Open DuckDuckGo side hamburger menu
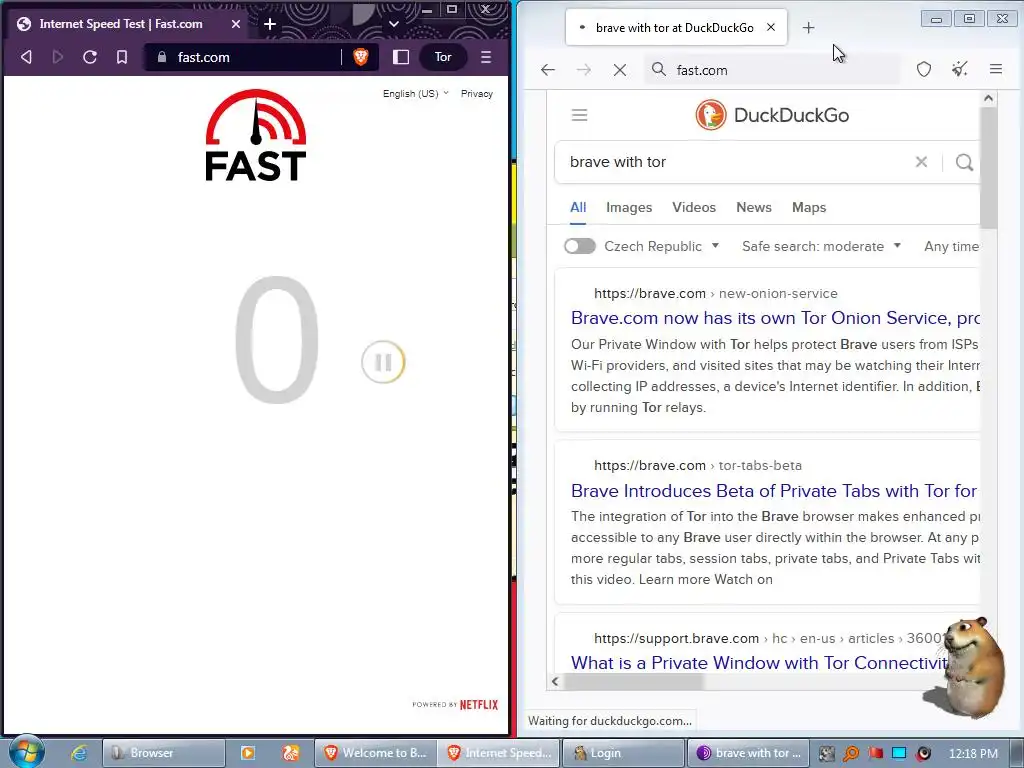The width and height of the screenshot is (1024, 768). (x=579, y=116)
